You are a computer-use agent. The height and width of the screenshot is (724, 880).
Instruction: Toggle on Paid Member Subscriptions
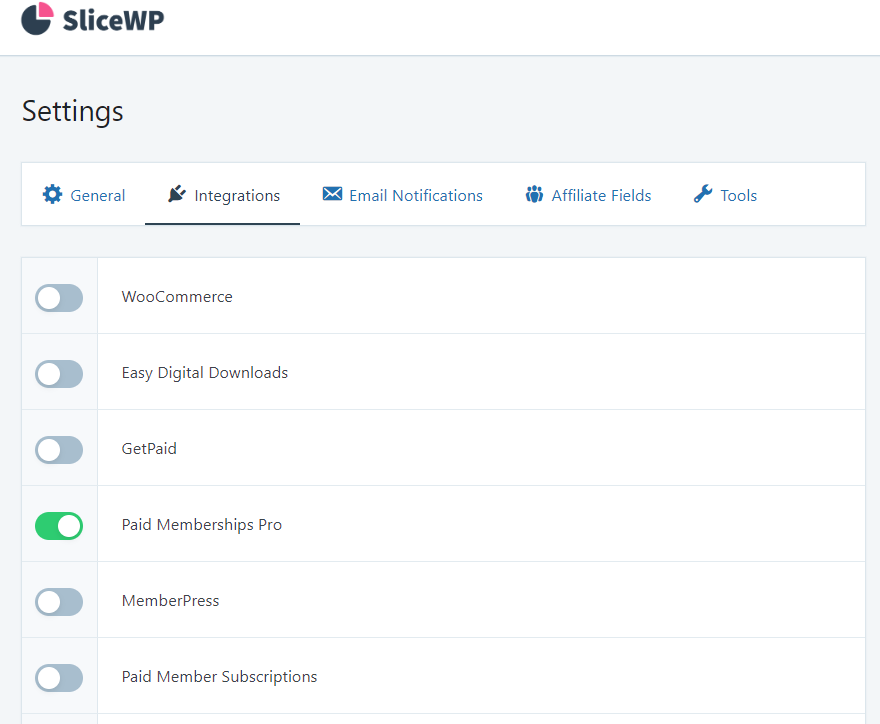[x=59, y=677]
